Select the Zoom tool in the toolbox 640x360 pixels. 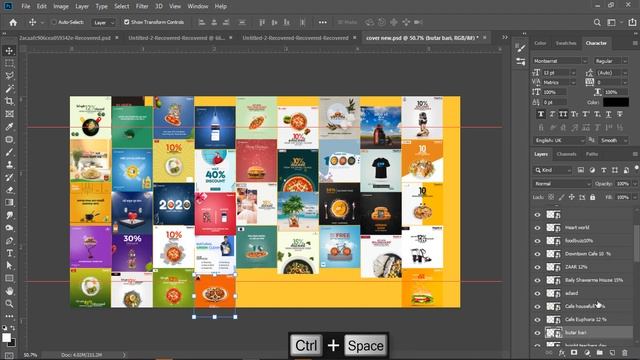[x=9, y=304]
